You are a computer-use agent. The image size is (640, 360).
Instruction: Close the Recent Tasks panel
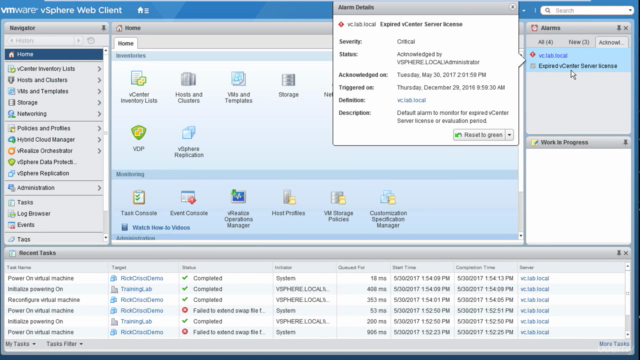(x=626, y=253)
